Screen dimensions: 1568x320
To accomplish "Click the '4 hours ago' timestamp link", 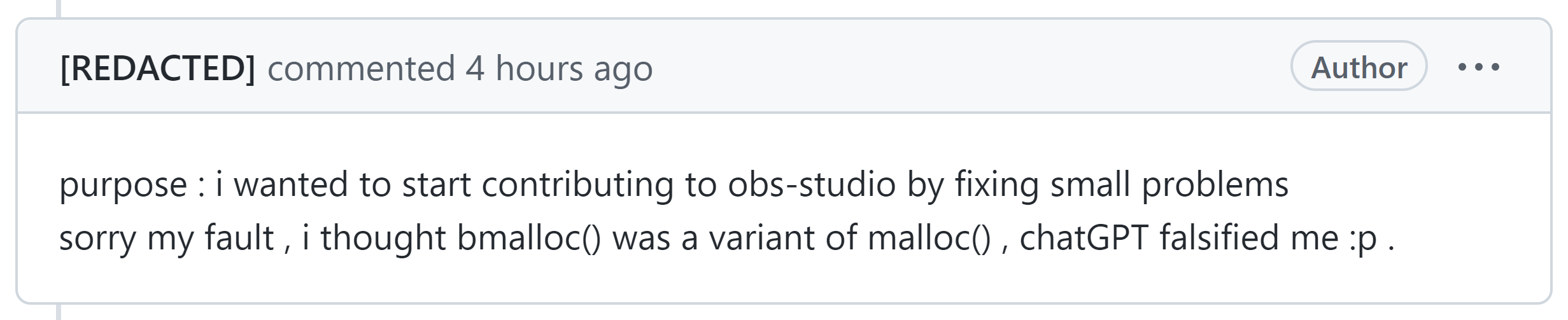I will (x=558, y=68).
